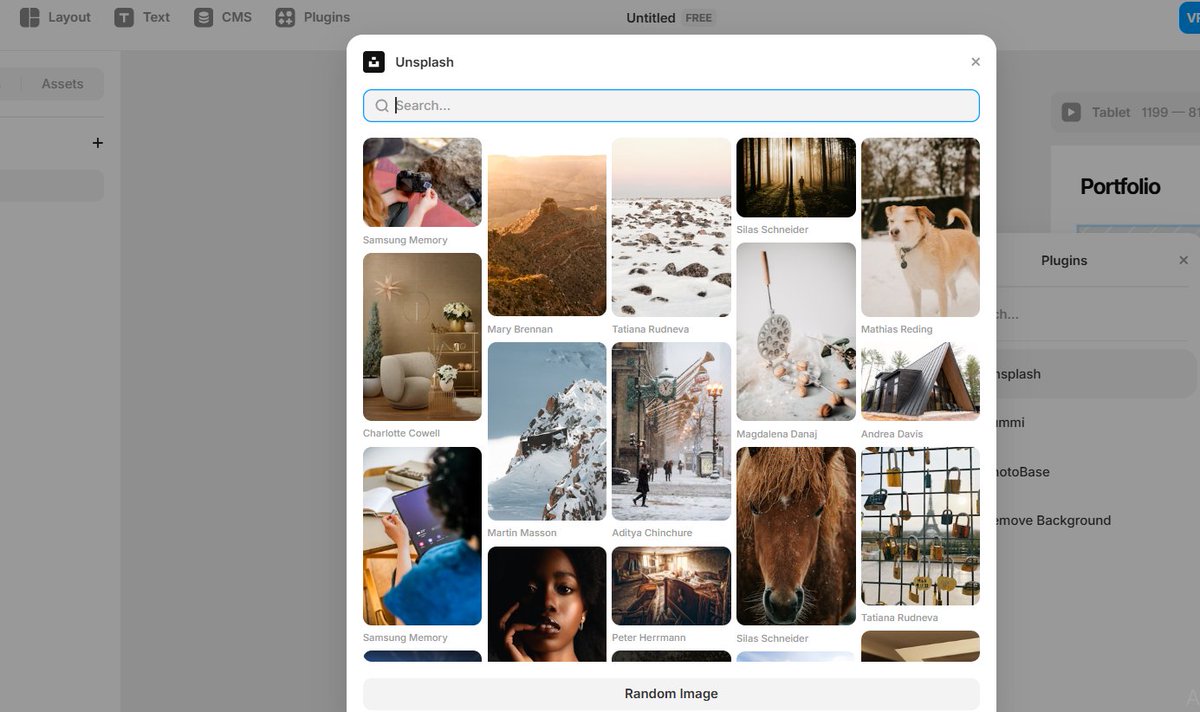Viewport: 1200px width, 712px height.
Task: Select the horse photo above the second Silas Schneider credit
Action: (796, 536)
